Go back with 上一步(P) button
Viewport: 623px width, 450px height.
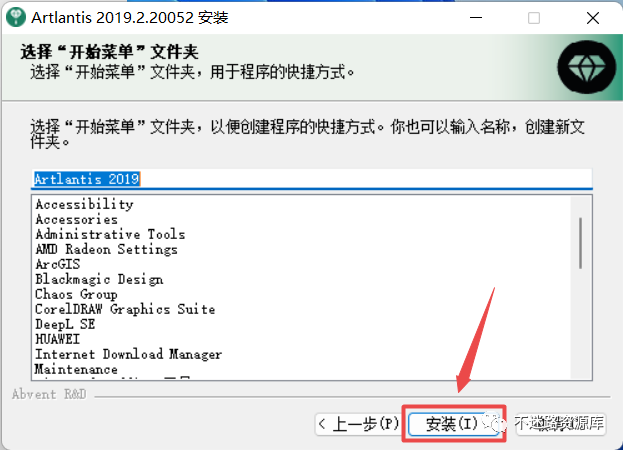[358, 424]
